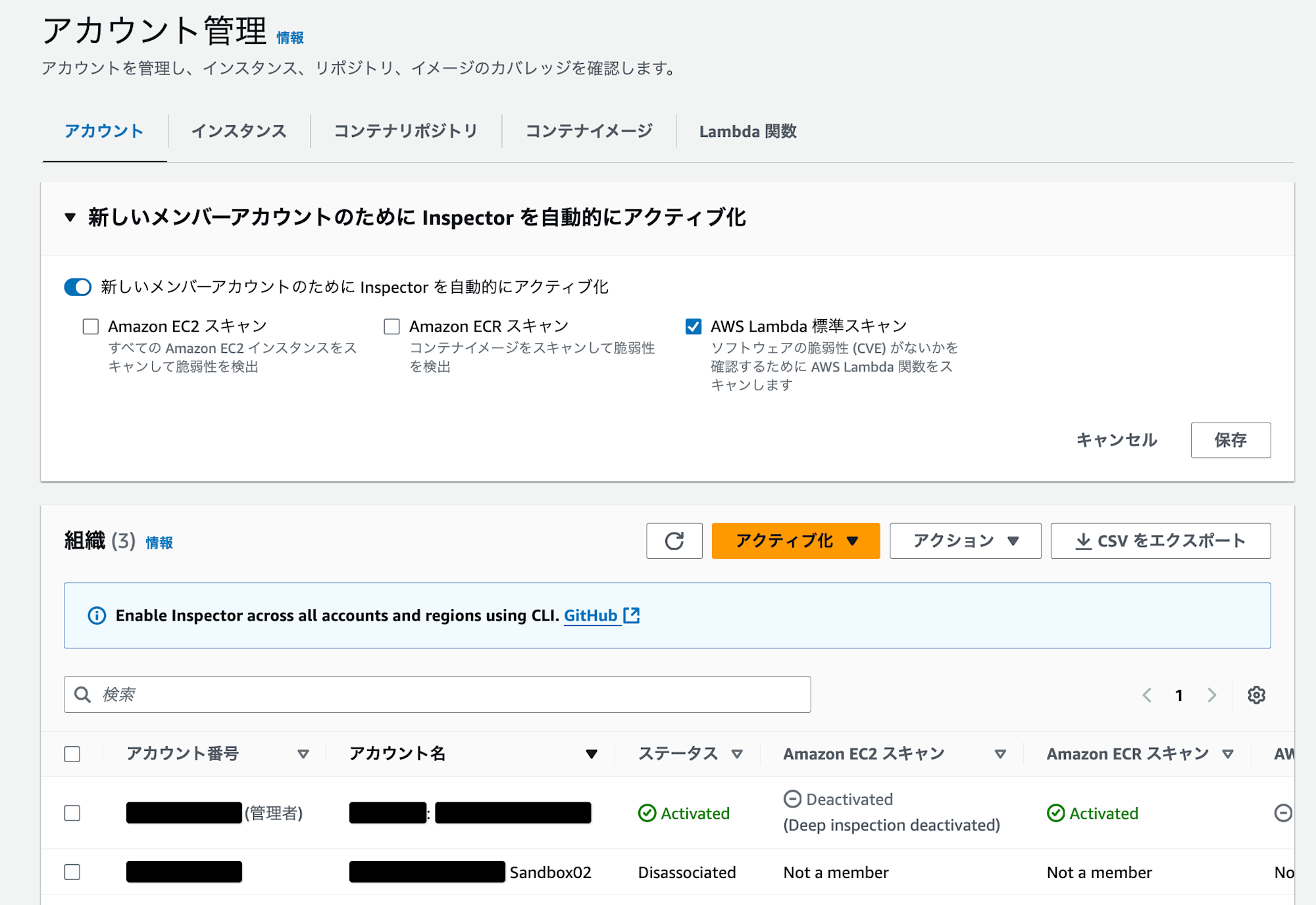Select the 管理者 account row checkbox
This screenshot has height=905, width=1316.
[72, 813]
